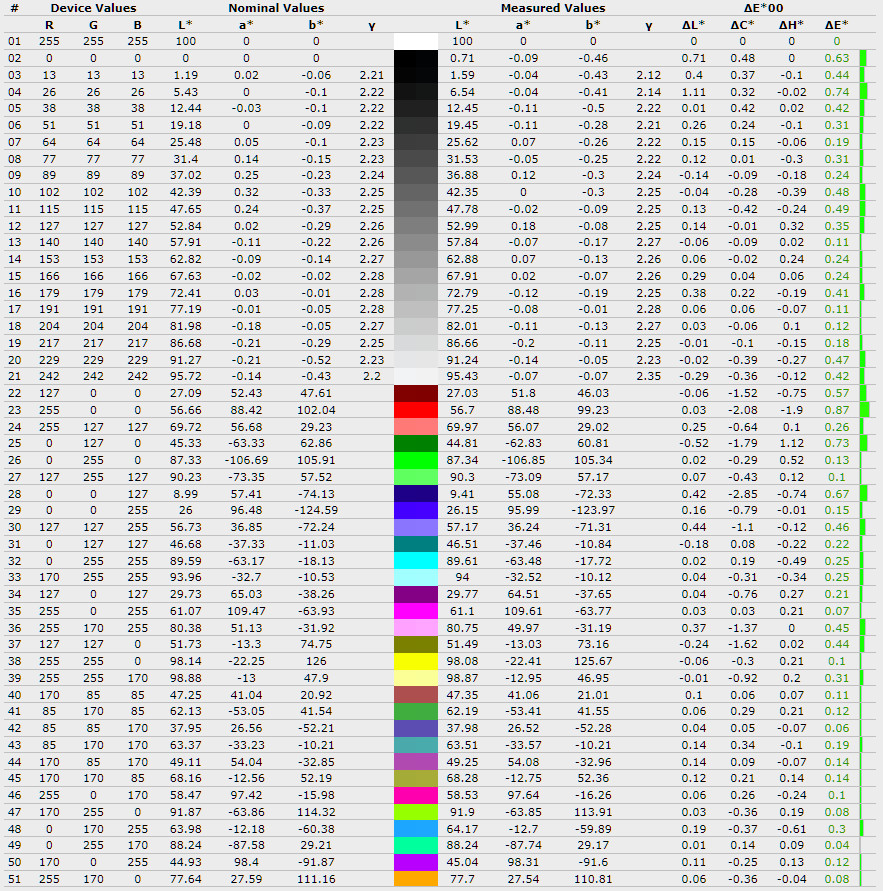Select the bright green swatch in row 26
Screen dimensions: 883x891
click(x=416, y=460)
